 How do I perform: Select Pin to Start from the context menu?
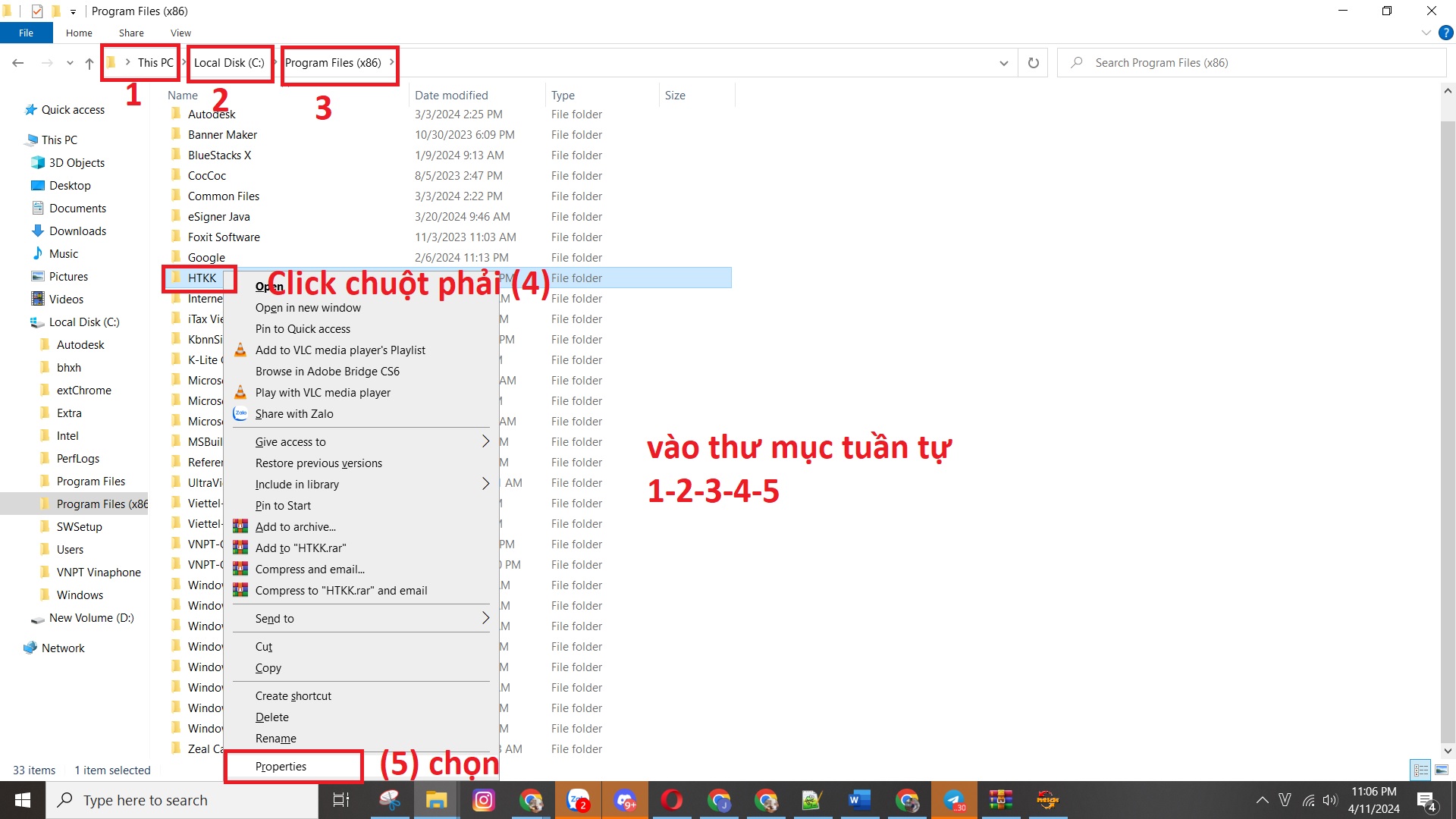(283, 505)
